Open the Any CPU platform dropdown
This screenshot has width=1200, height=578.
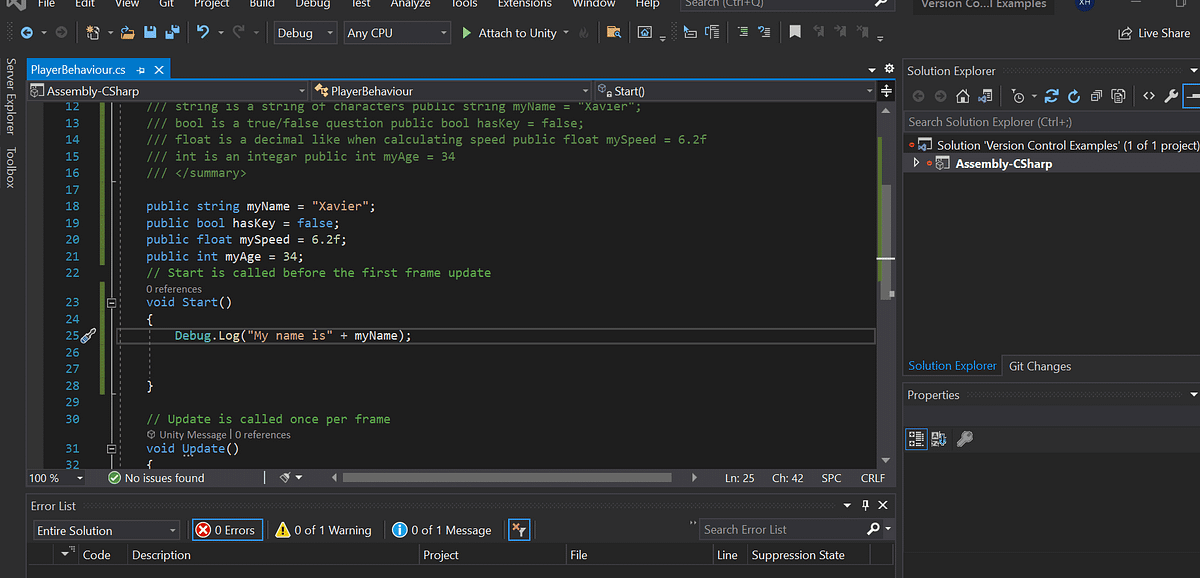(x=396, y=33)
